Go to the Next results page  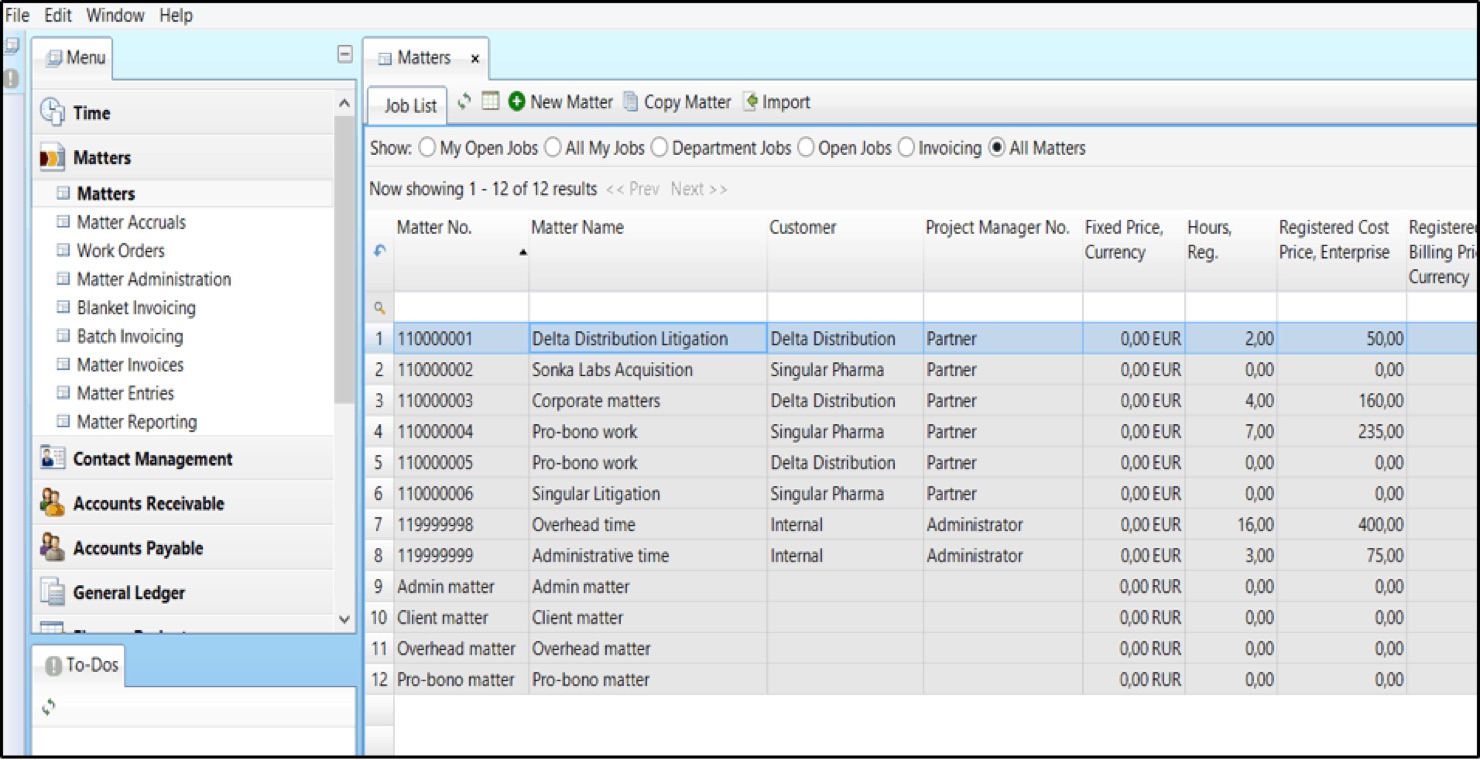pyautogui.click(x=698, y=189)
